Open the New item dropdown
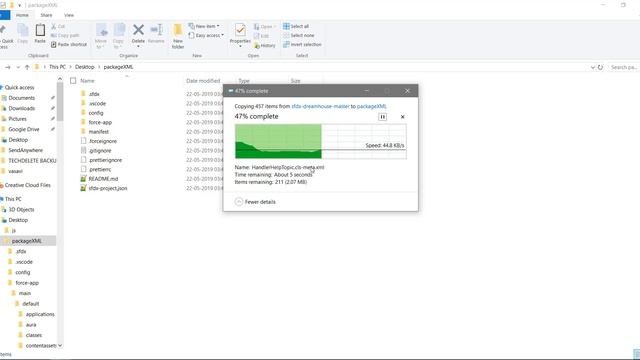 204,26
